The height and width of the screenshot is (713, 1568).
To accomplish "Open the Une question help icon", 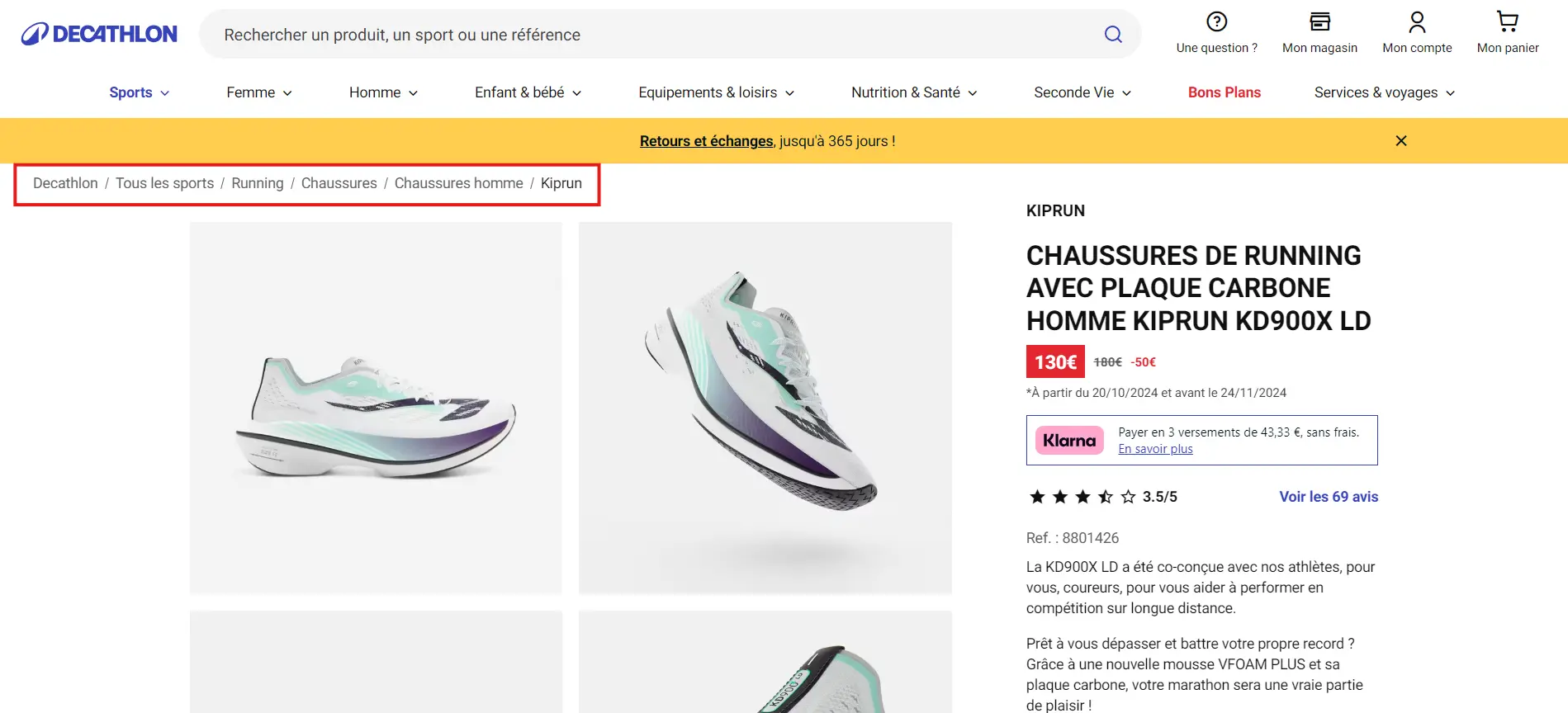I will (1216, 22).
